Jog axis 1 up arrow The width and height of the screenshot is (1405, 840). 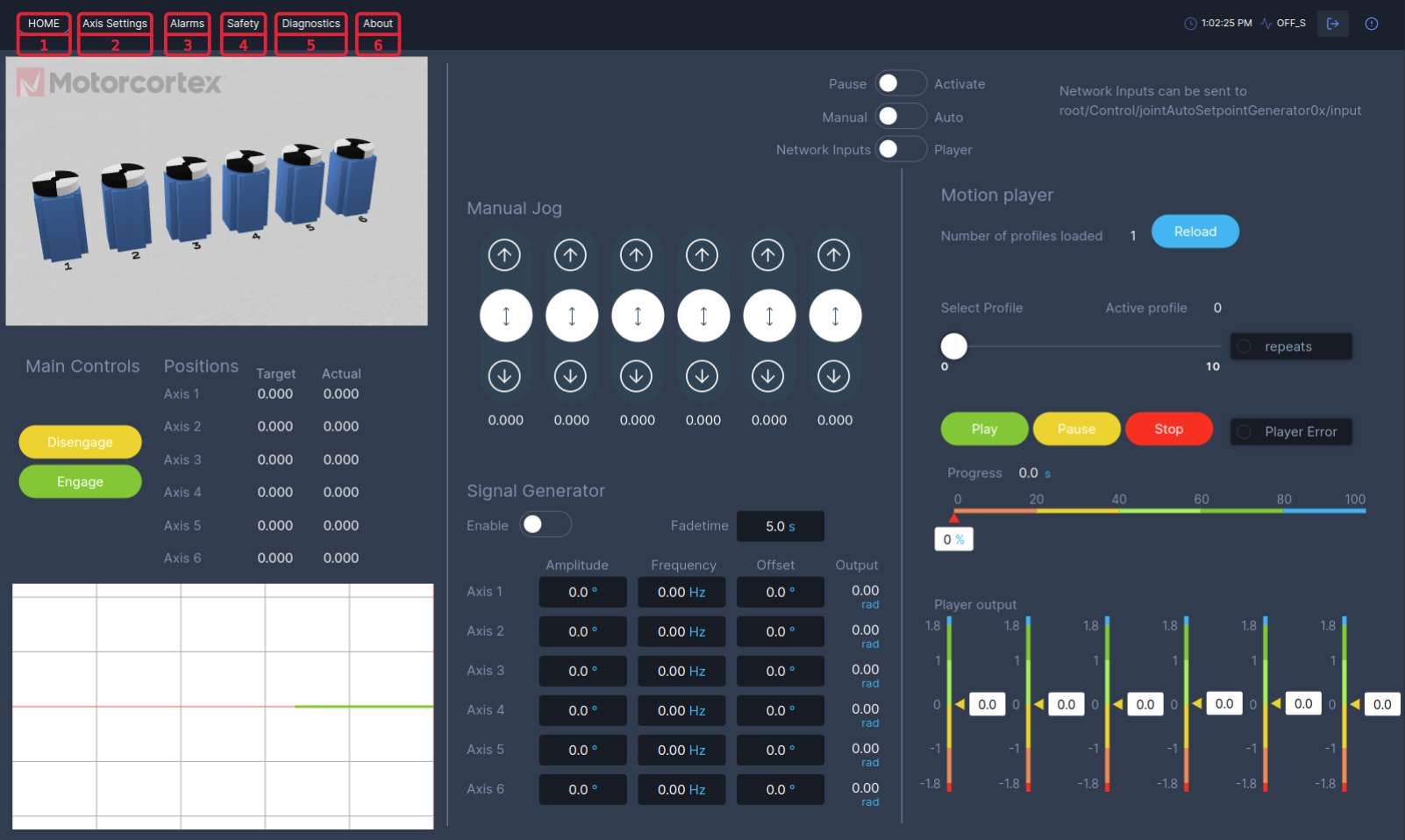pos(504,255)
